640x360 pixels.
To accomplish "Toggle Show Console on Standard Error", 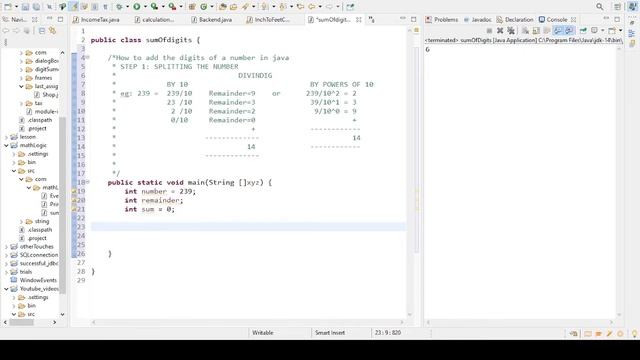I will pos(569,30).
